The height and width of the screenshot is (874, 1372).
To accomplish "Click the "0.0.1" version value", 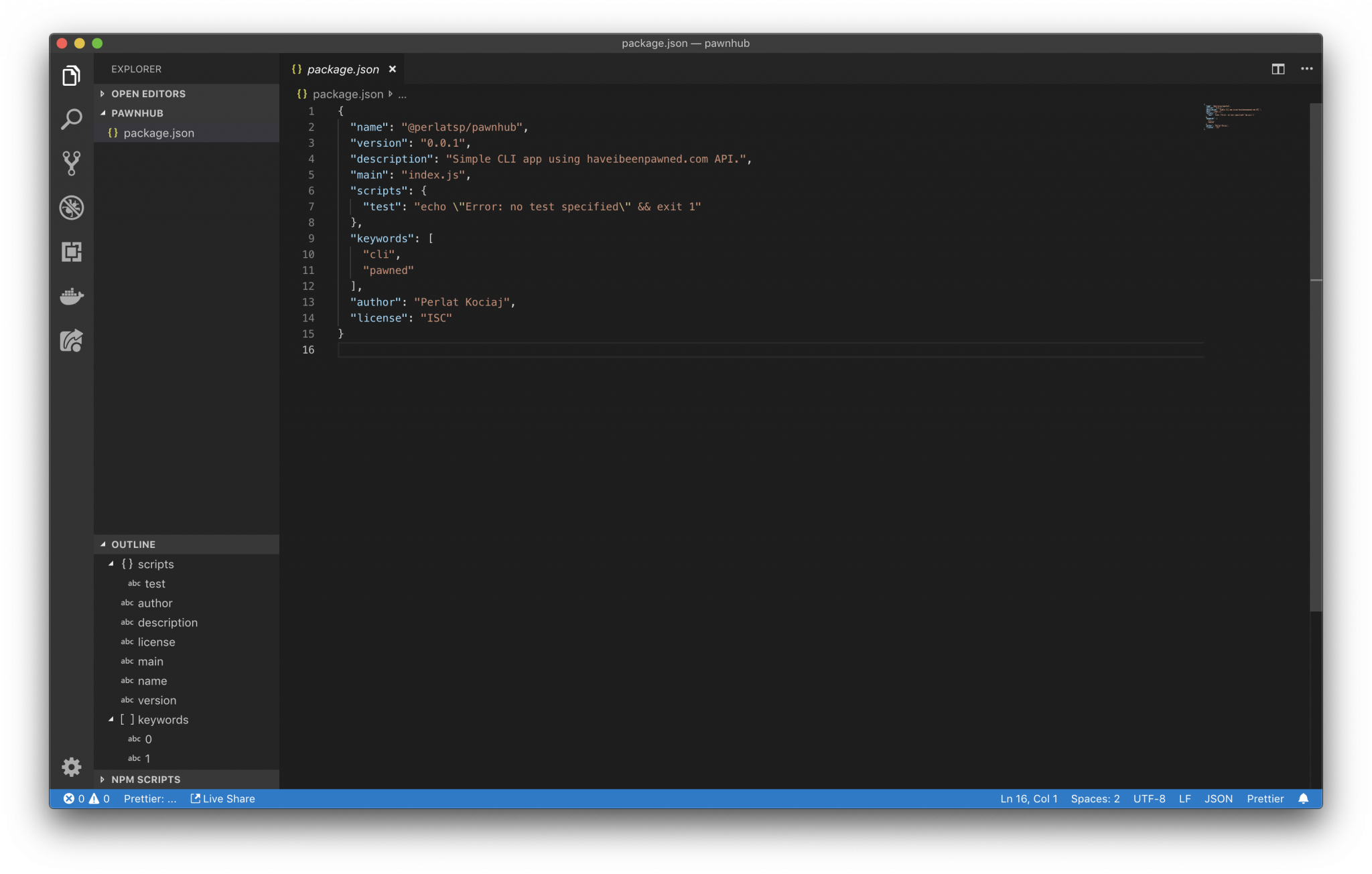I will point(442,143).
